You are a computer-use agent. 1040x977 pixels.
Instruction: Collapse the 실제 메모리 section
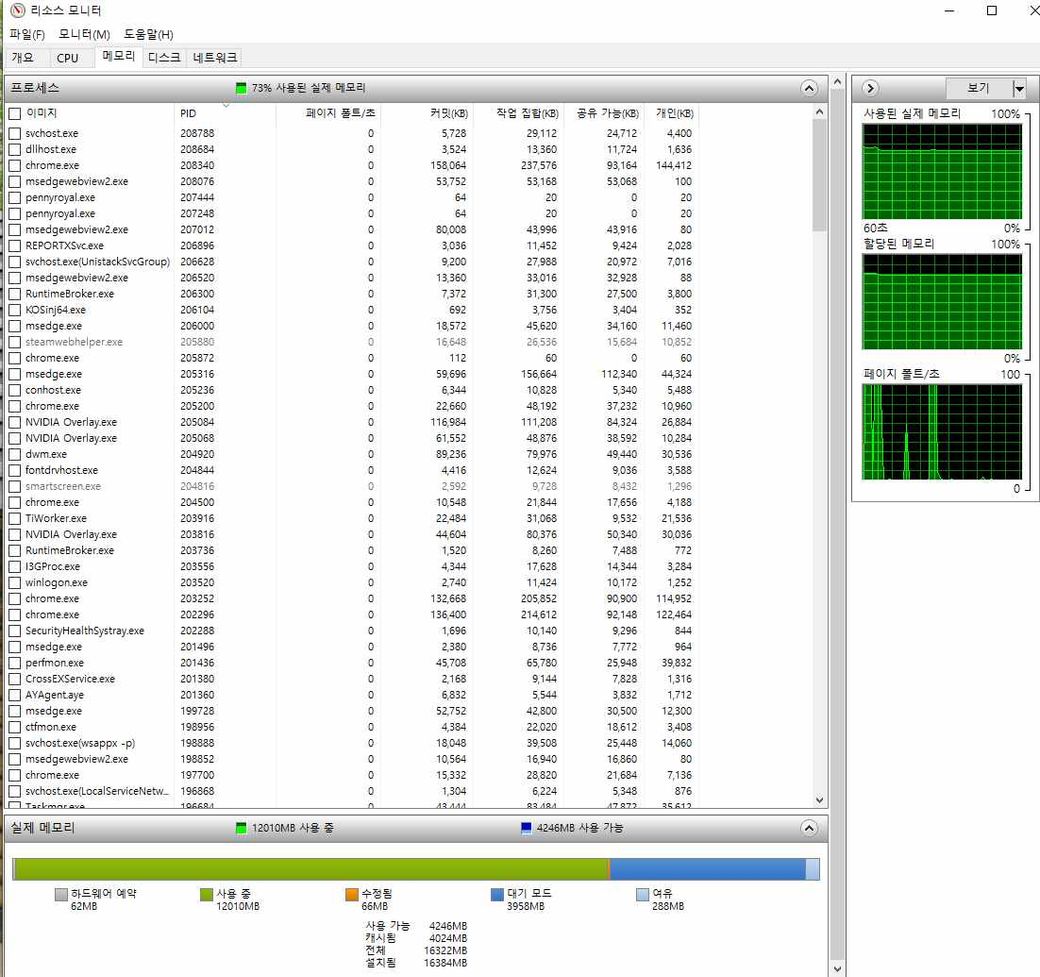tap(809, 828)
